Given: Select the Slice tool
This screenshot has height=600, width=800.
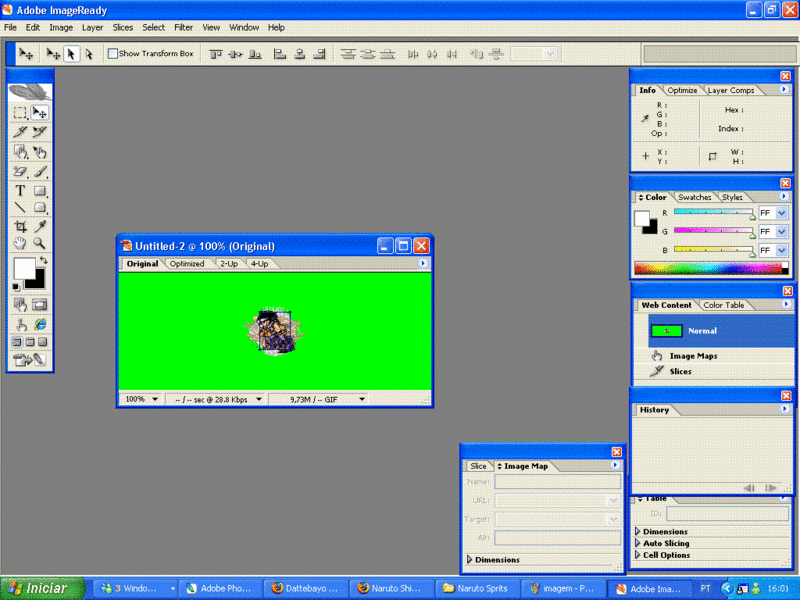Looking at the screenshot, I should pyautogui.click(x=20, y=132).
